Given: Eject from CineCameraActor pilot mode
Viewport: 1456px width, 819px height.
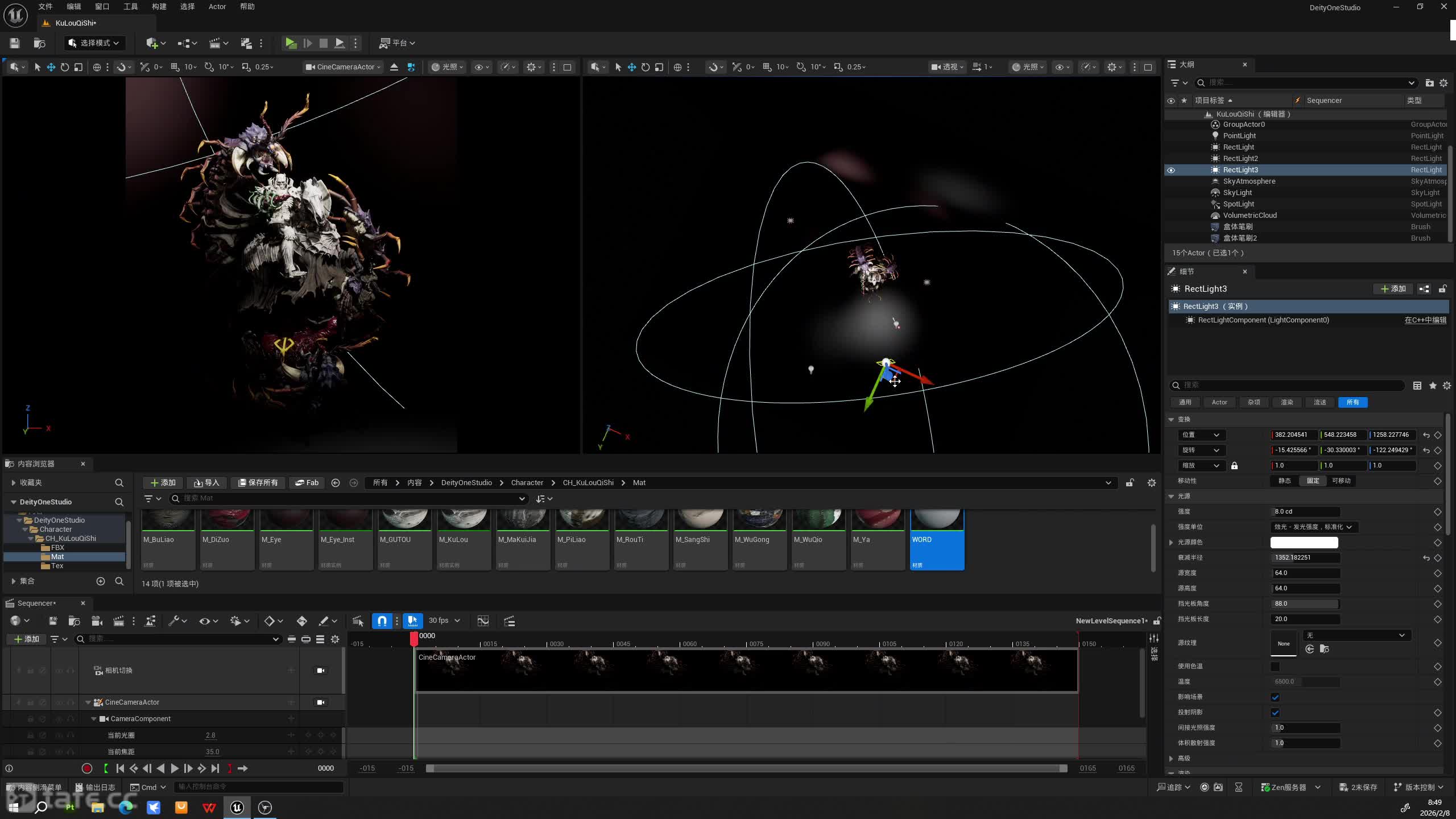Looking at the screenshot, I should pos(394,67).
